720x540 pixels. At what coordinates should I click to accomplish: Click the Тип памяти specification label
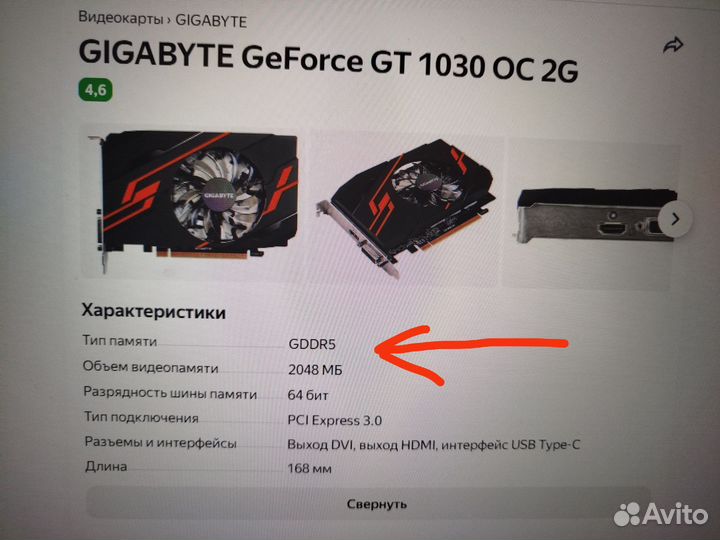pos(120,341)
